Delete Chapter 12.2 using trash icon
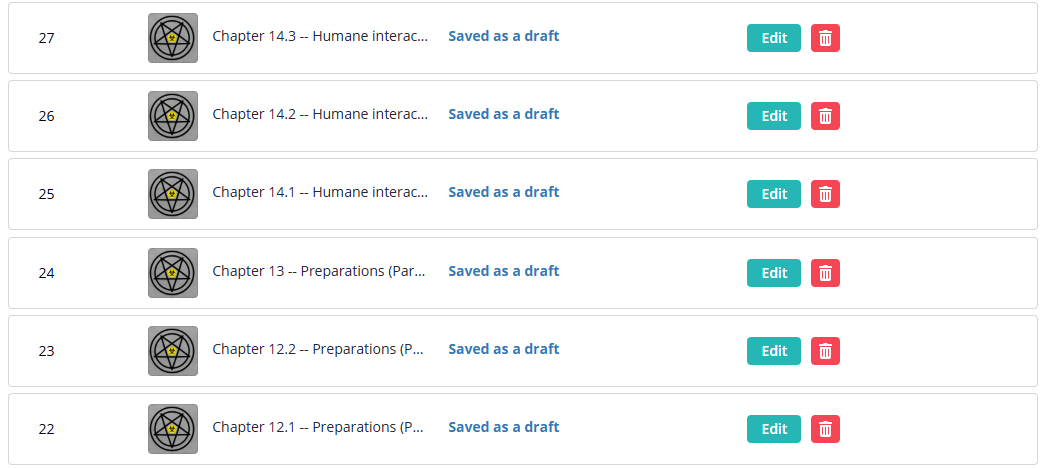The image size is (1050, 468). coord(825,351)
